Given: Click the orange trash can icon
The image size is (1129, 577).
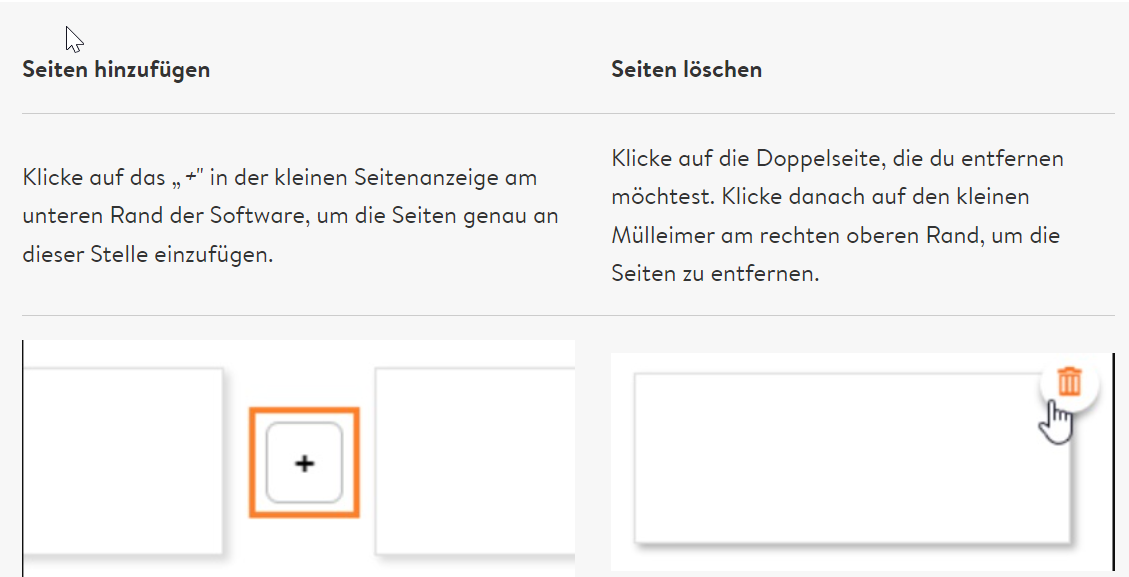Looking at the screenshot, I should [x=1069, y=381].
